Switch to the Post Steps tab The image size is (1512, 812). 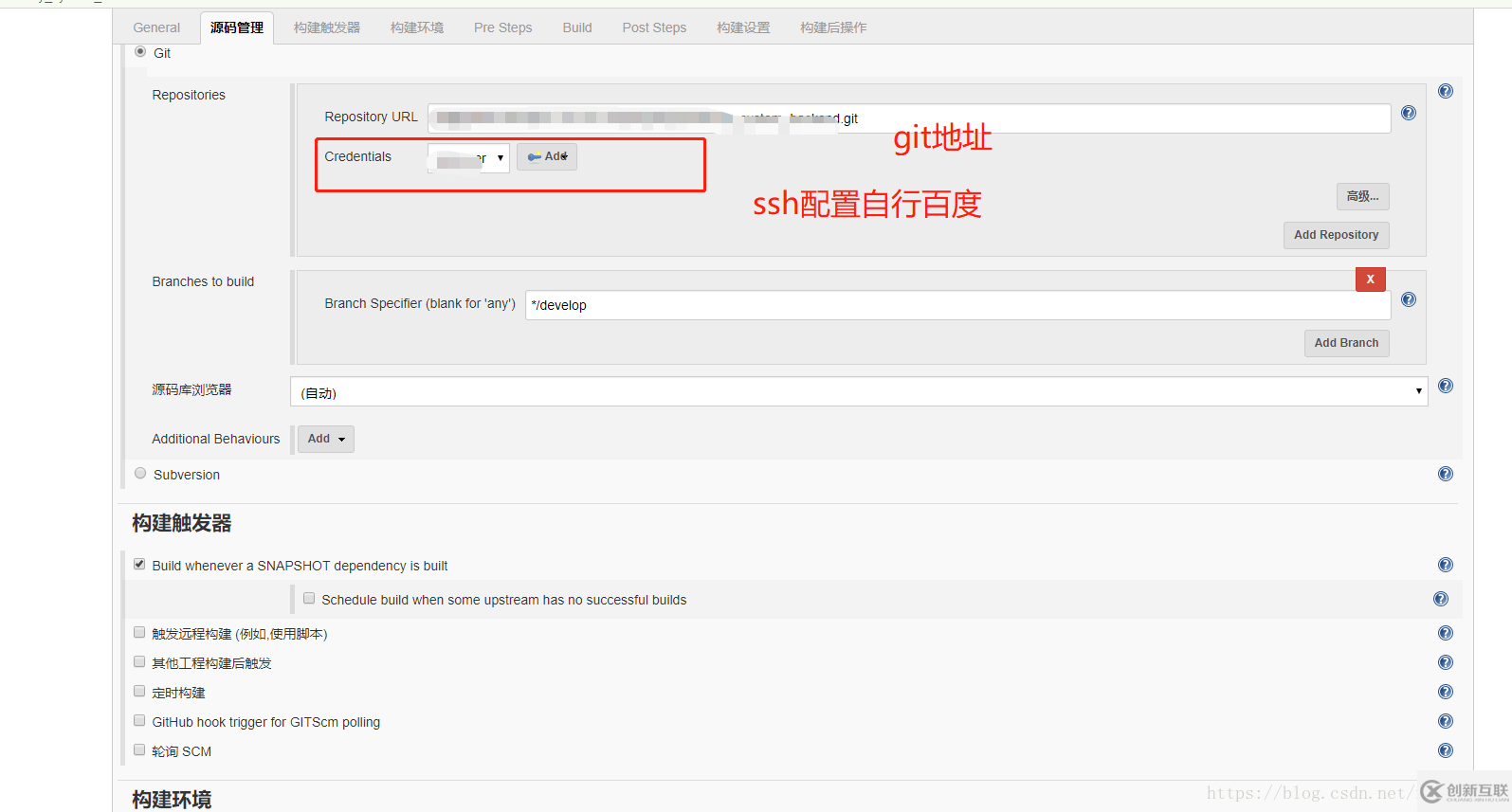[654, 28]
